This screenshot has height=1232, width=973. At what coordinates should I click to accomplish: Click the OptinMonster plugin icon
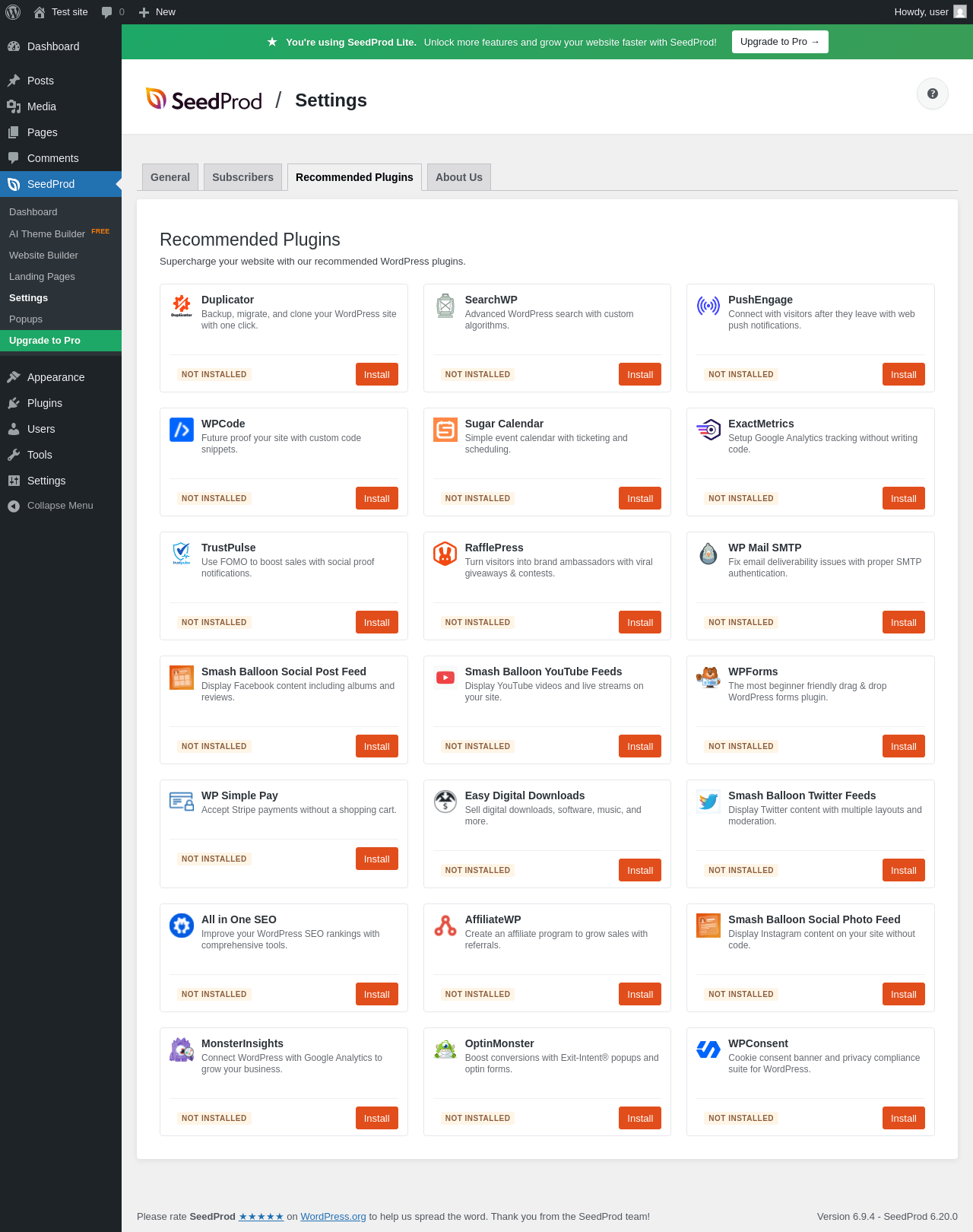pyautogui.click(x=445, y=1049)
